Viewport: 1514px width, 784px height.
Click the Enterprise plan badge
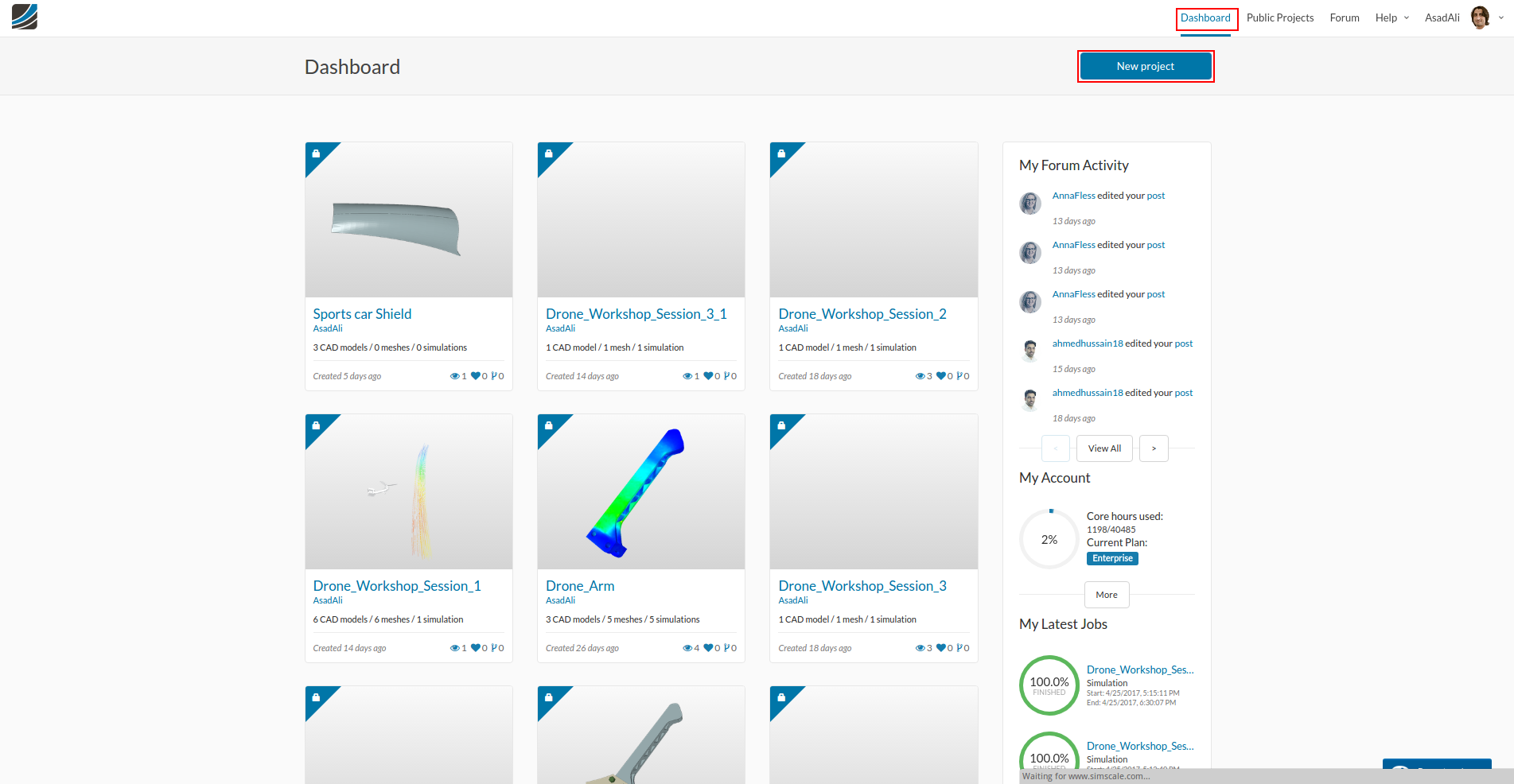click(1112, 558)
